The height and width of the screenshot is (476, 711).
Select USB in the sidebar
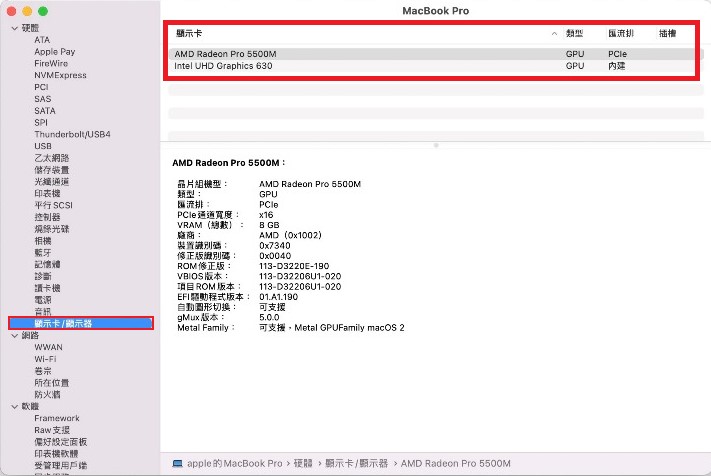tap(43, 146)
